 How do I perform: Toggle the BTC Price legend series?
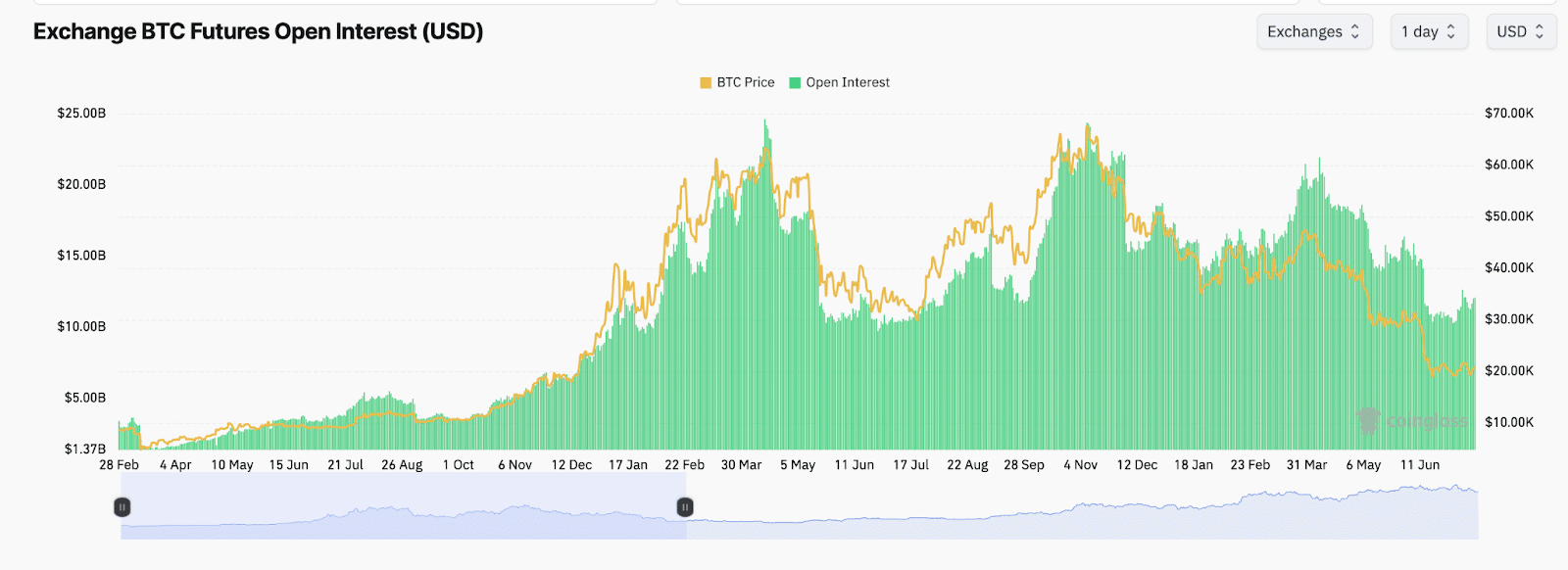coord(745,82)
